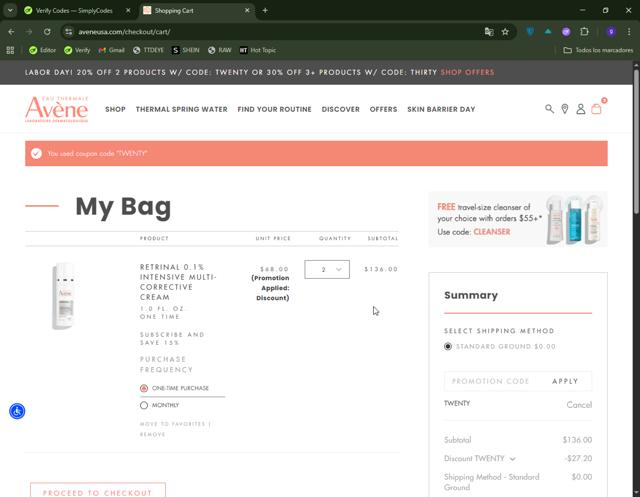The image size is (640, 497).
Task: Open Thermal Spring Water menu
Action: 182,109
